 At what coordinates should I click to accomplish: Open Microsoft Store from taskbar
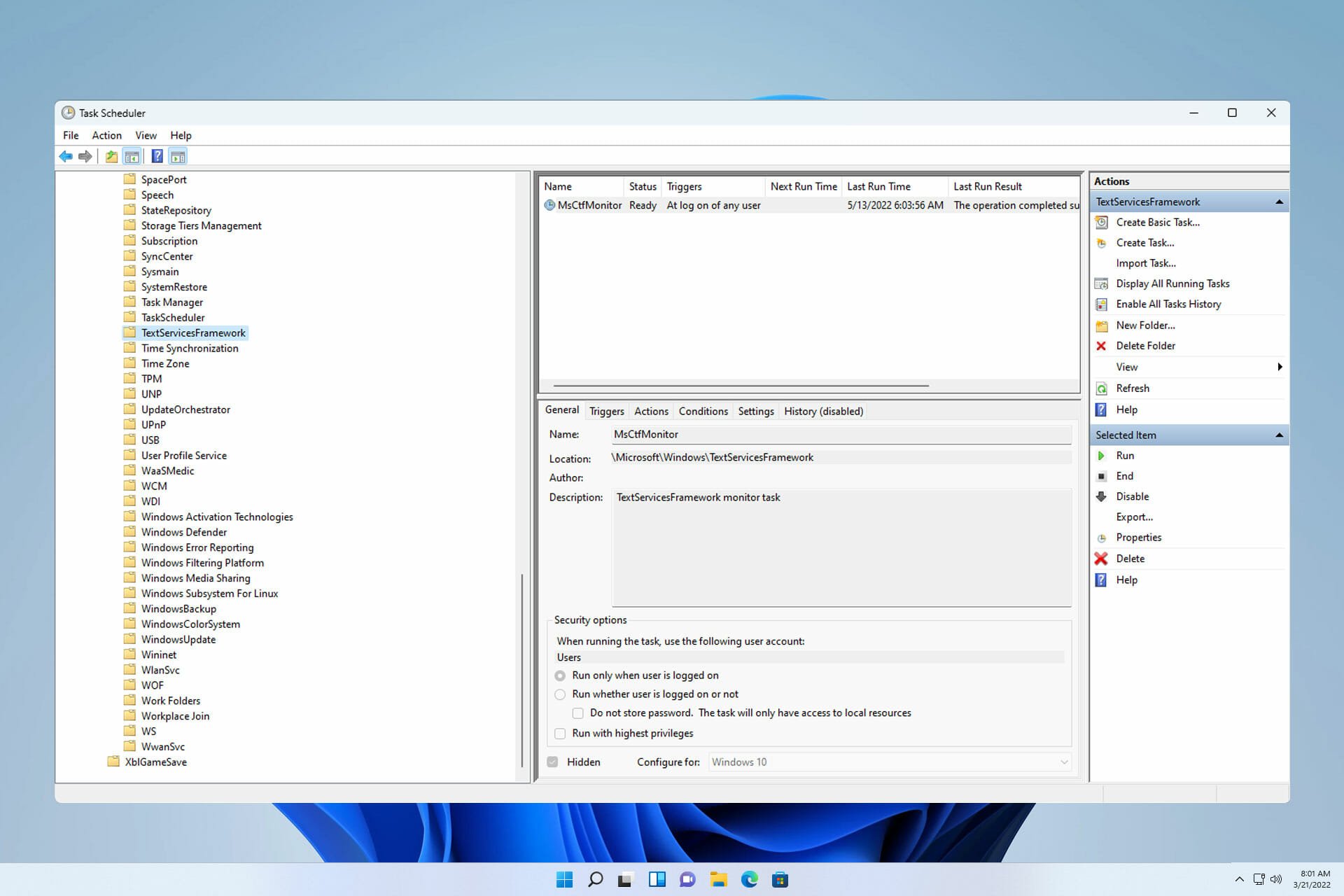(x=780, y=879)
